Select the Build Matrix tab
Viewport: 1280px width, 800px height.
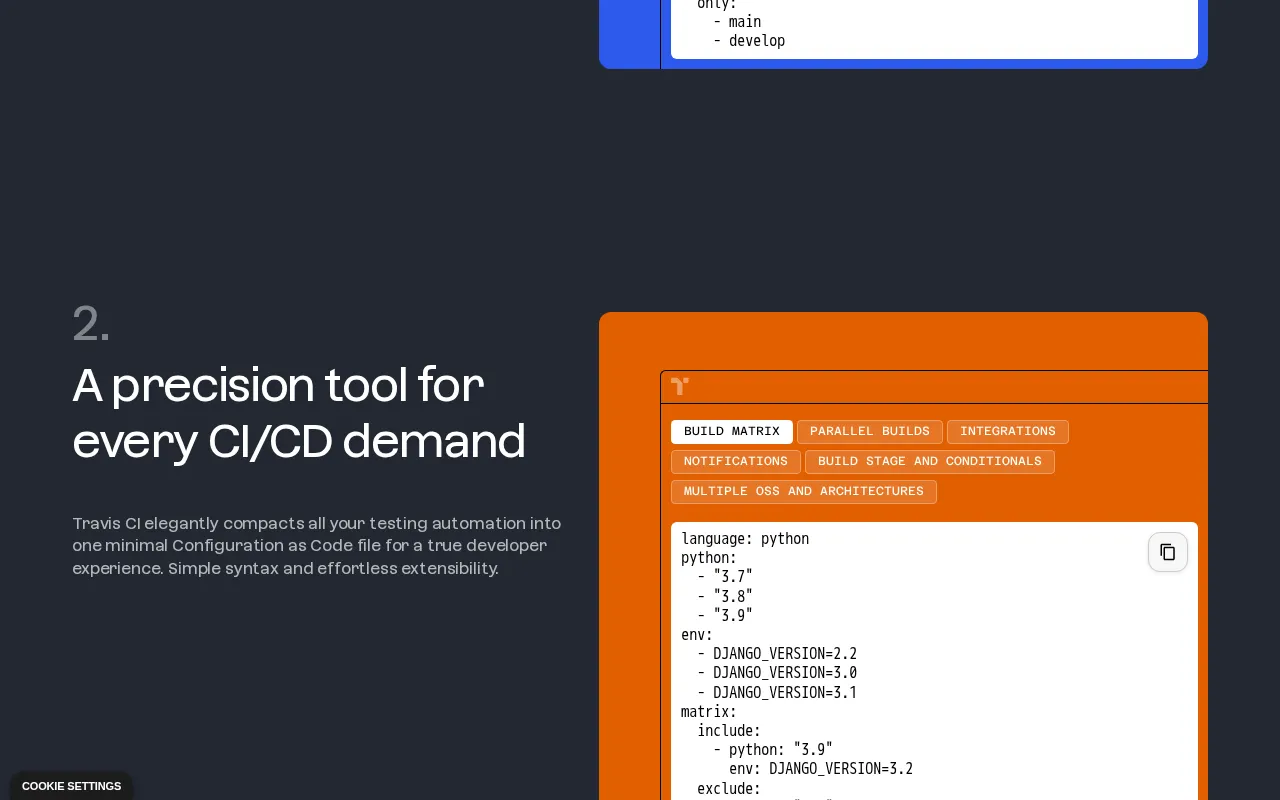point(732,432)
